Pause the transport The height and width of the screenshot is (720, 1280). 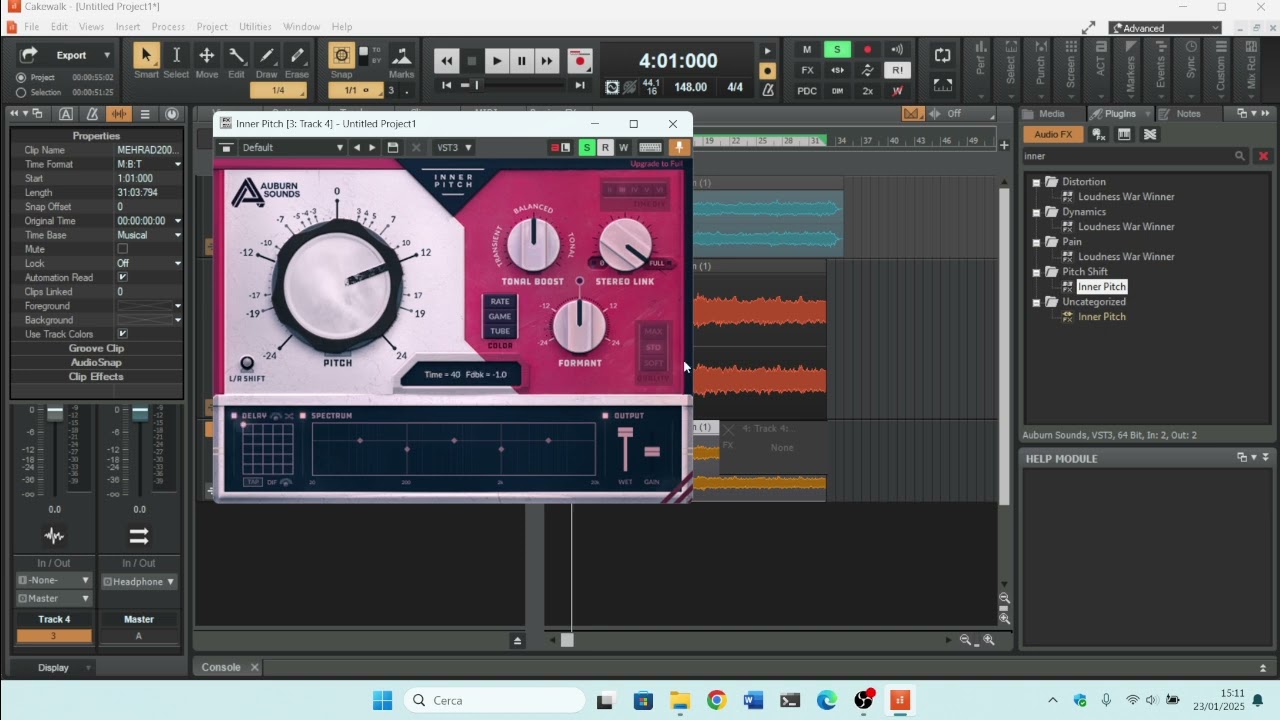click(521, 61)
